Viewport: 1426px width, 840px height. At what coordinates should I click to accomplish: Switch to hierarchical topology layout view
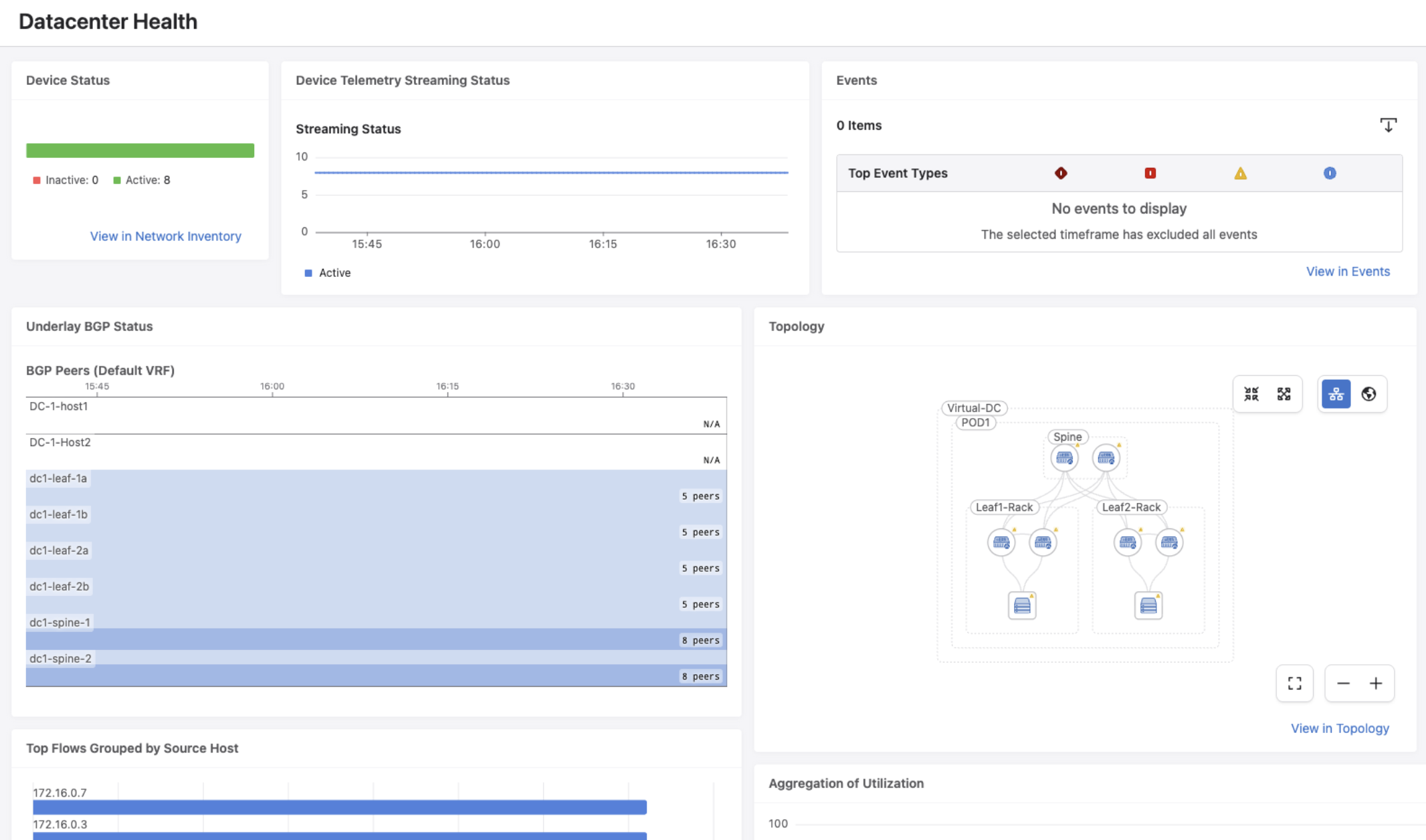point(1336,394)
